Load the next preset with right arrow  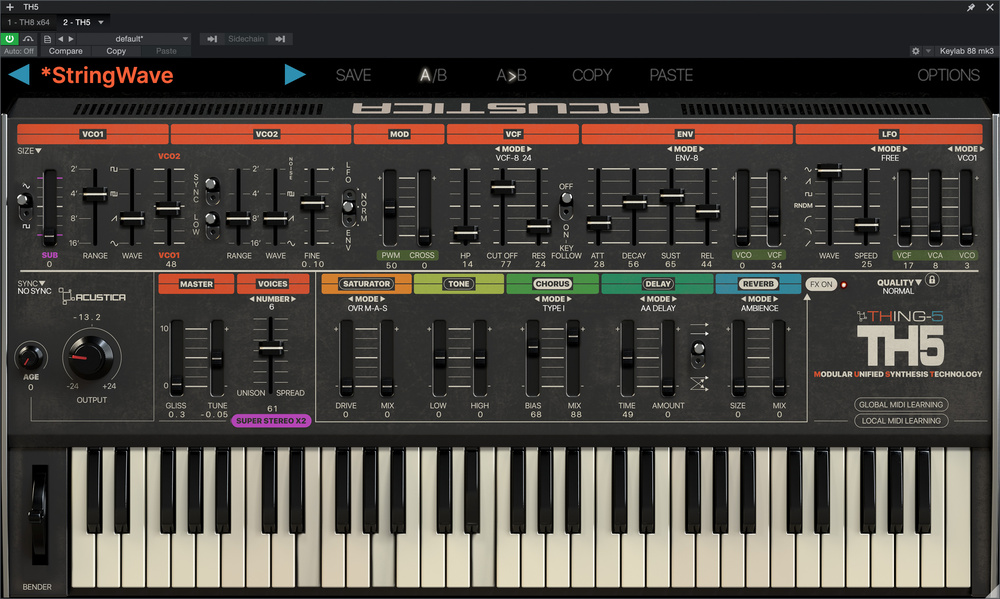pyautogui.click(x=294, y=75)
